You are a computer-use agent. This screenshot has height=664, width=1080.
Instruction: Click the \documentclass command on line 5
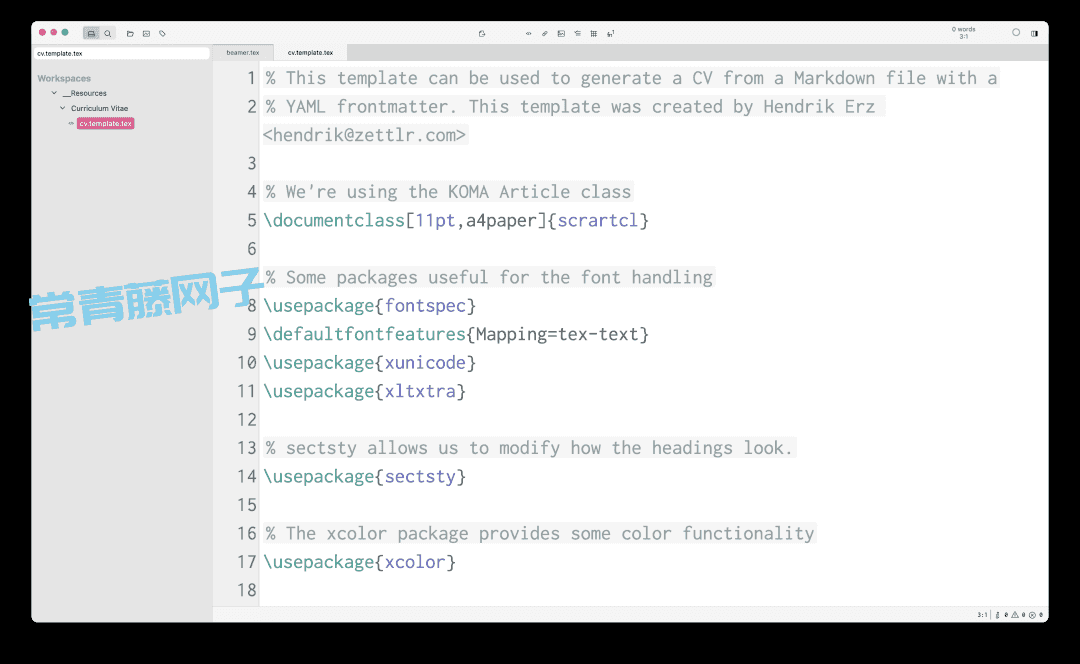334,220
